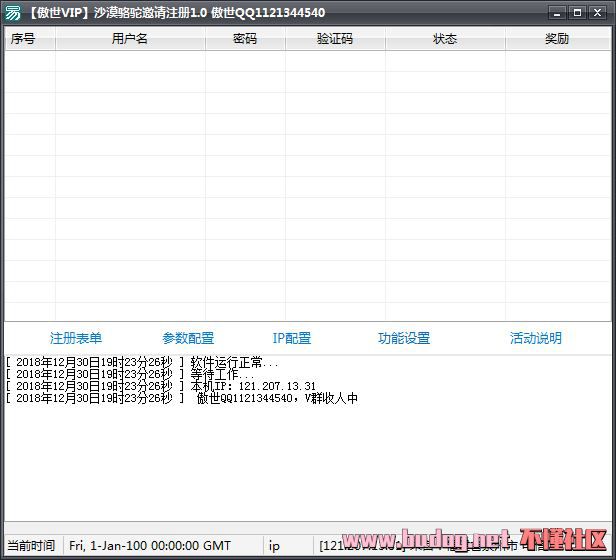This screenshot has height=560, width=616.
Task: Open the IP配置 tab
Action: [x=292, y=338]
